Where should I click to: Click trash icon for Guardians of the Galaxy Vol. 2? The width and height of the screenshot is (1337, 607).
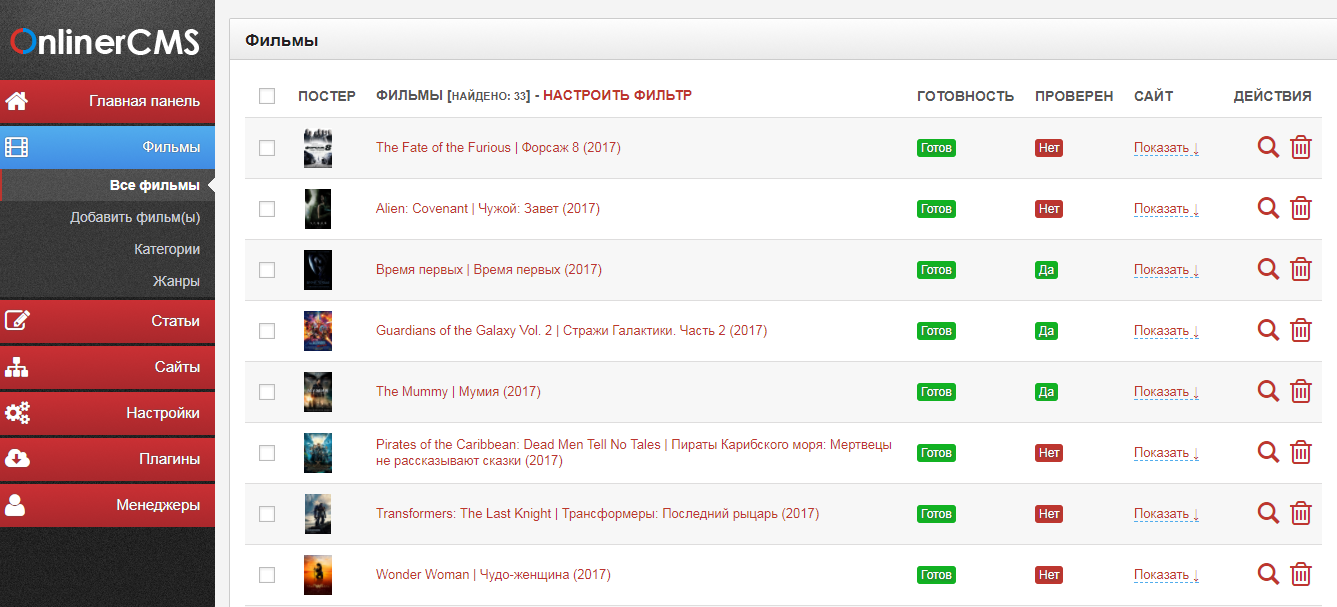coord(1301,331)
